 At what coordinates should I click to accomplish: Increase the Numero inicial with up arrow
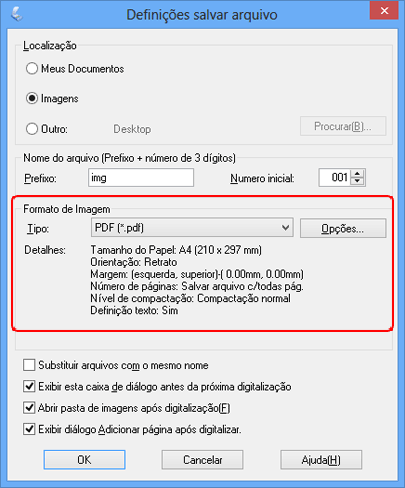(358, 174)
